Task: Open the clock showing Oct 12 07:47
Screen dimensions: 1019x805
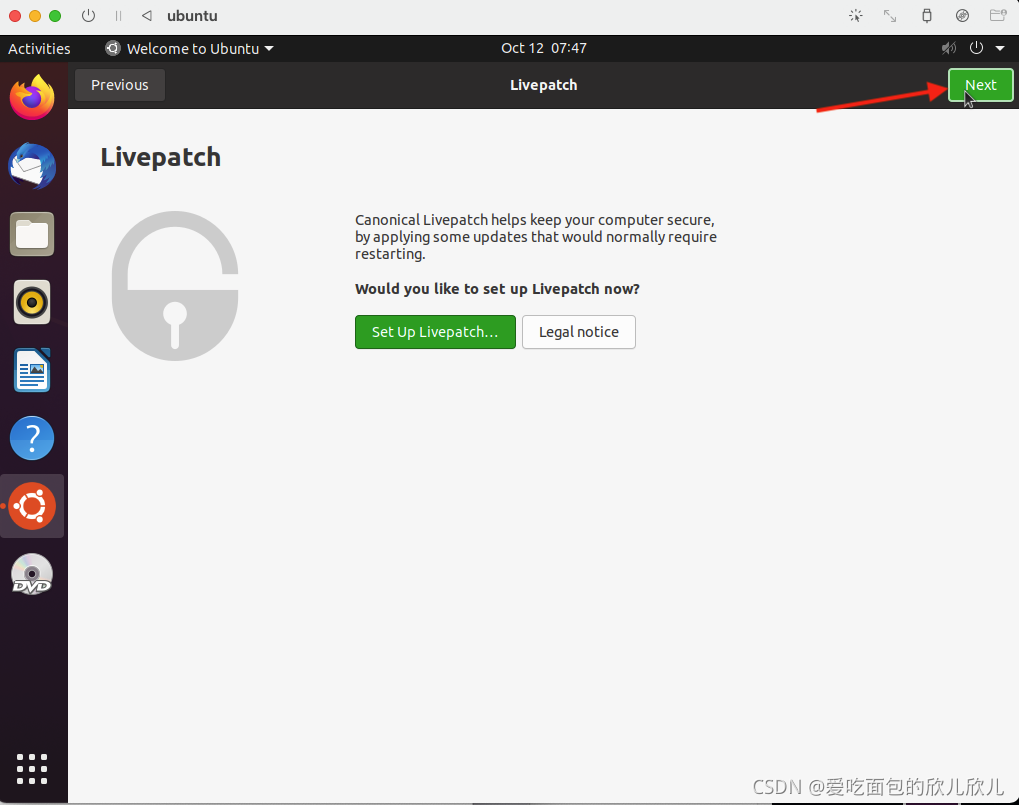Action: click(543, 48)
